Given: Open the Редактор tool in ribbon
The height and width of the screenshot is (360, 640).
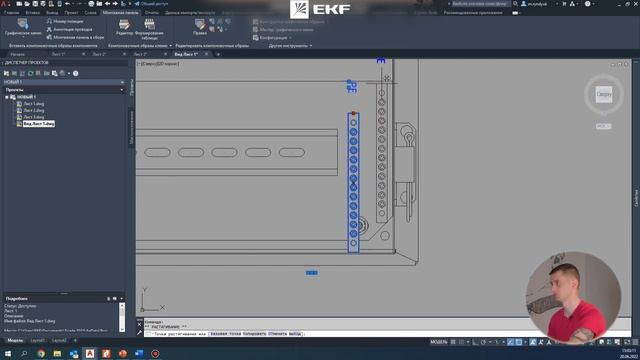Looking at the screenshot, I should [x=124, y=27].
